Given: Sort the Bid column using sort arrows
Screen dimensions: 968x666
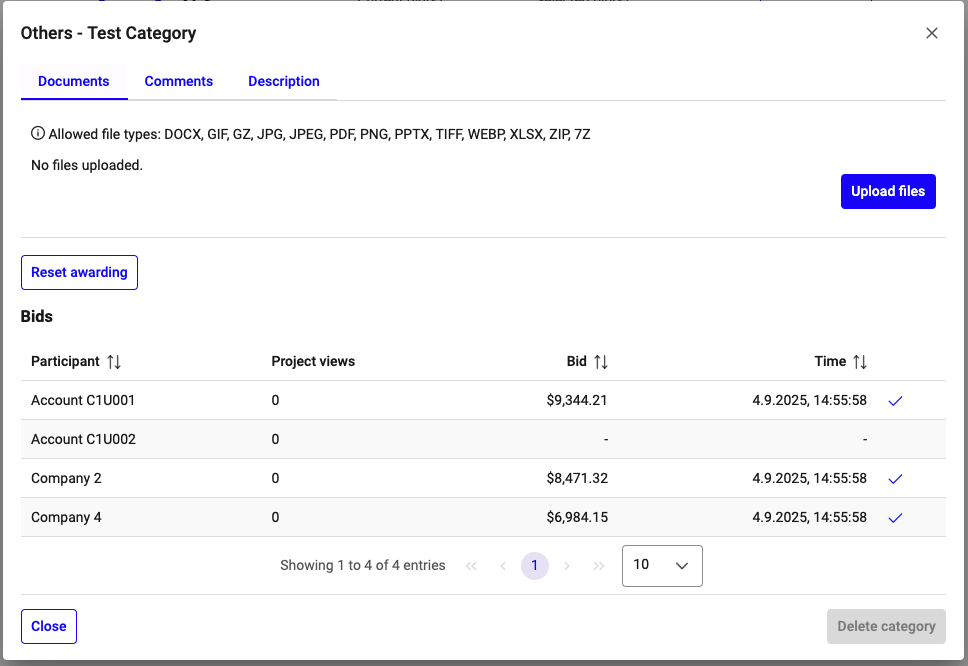Looking at the screenshot, I should [x=601, y=361].
